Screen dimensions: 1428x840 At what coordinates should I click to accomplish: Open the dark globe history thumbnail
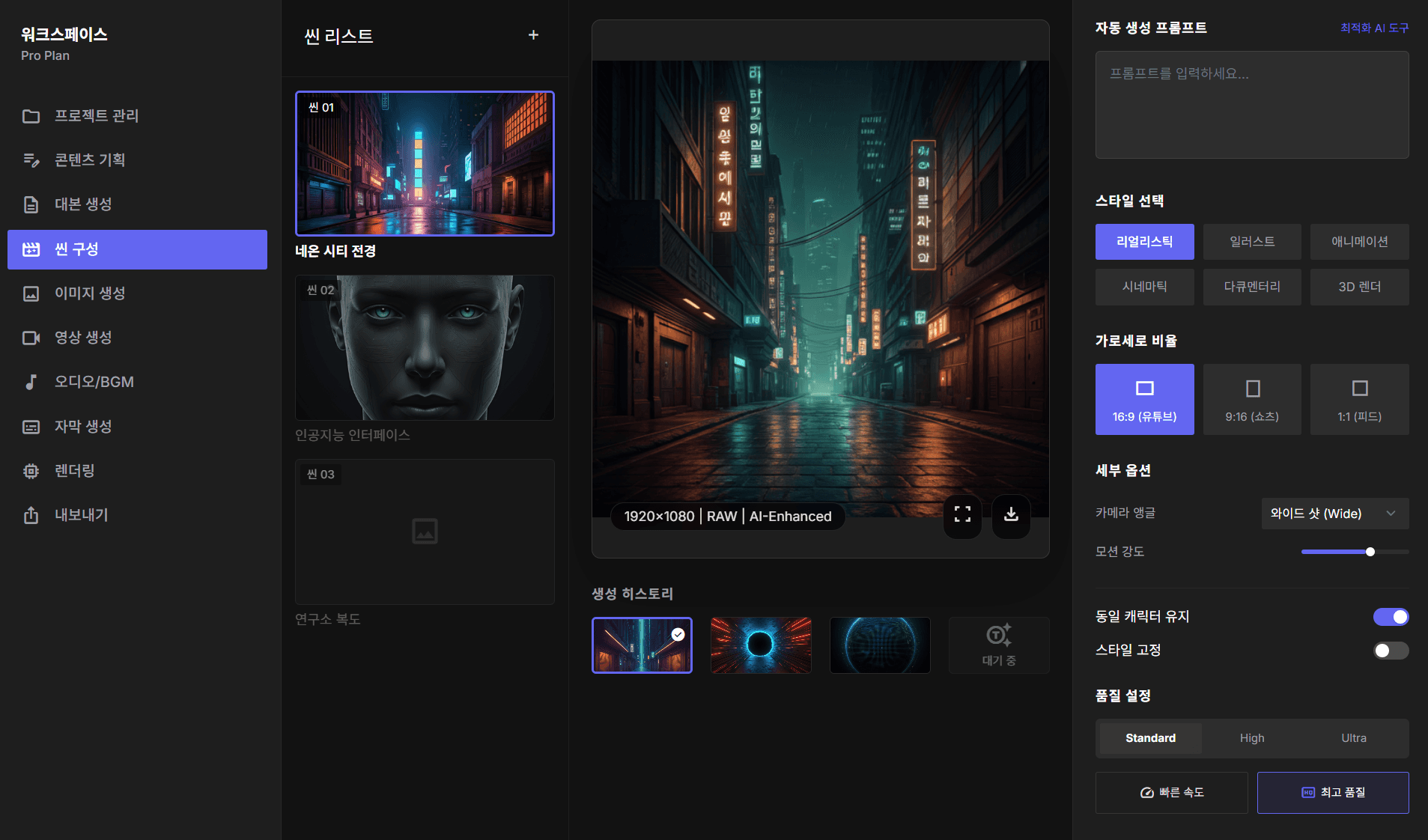tap(880, 645)
